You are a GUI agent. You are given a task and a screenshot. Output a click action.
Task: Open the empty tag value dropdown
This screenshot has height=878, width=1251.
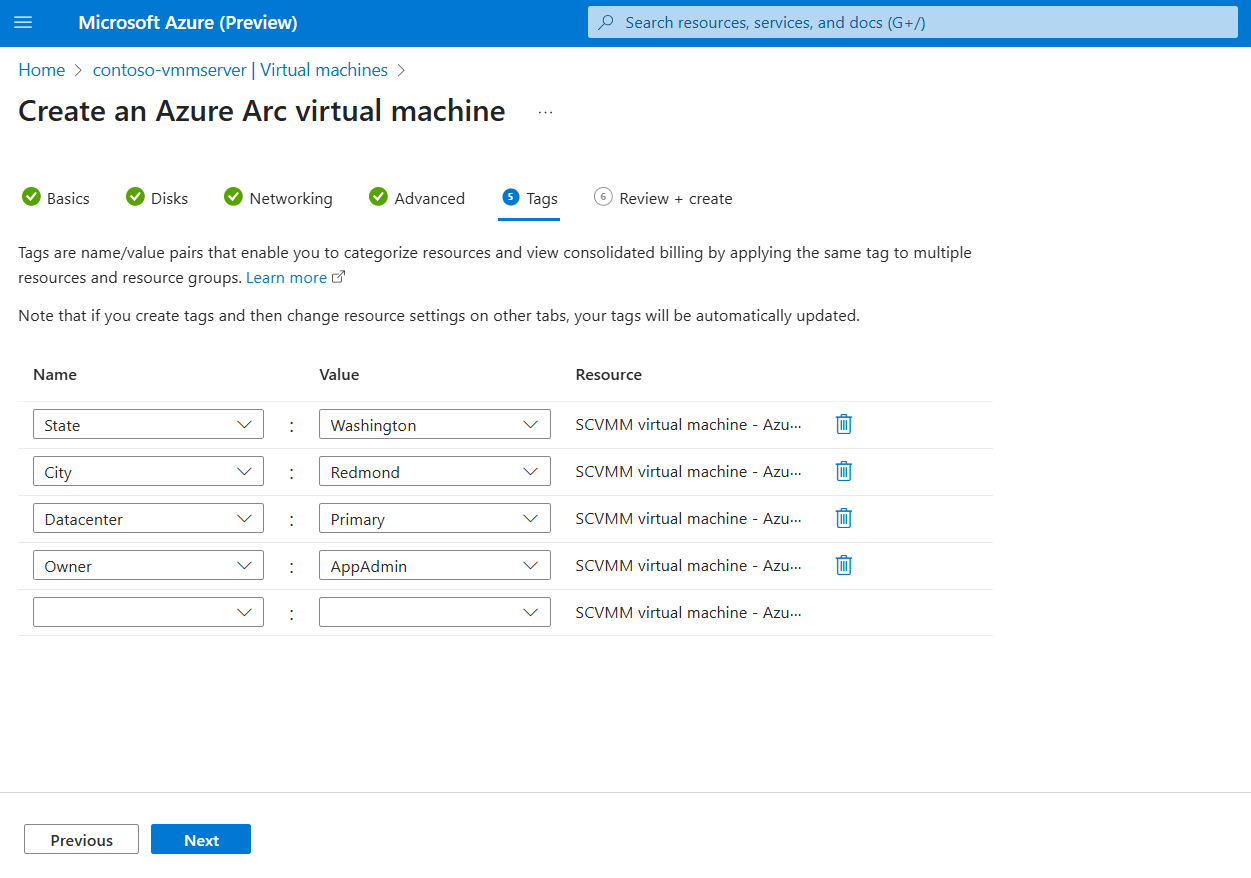click(435, 612)
